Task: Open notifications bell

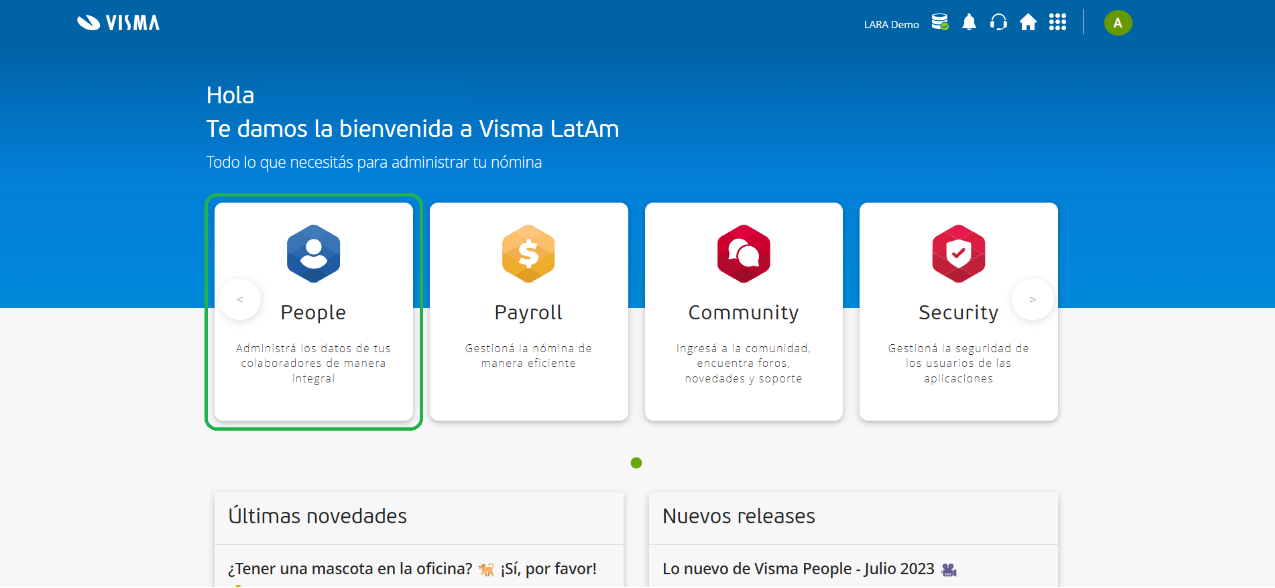Action: click(969, 22)
